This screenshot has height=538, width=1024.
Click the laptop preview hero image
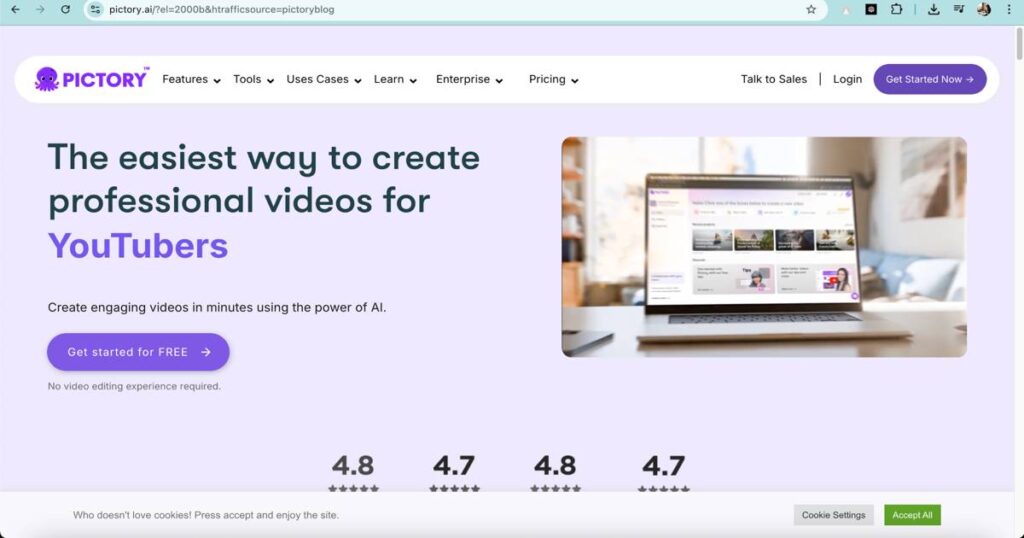point(764,247)
